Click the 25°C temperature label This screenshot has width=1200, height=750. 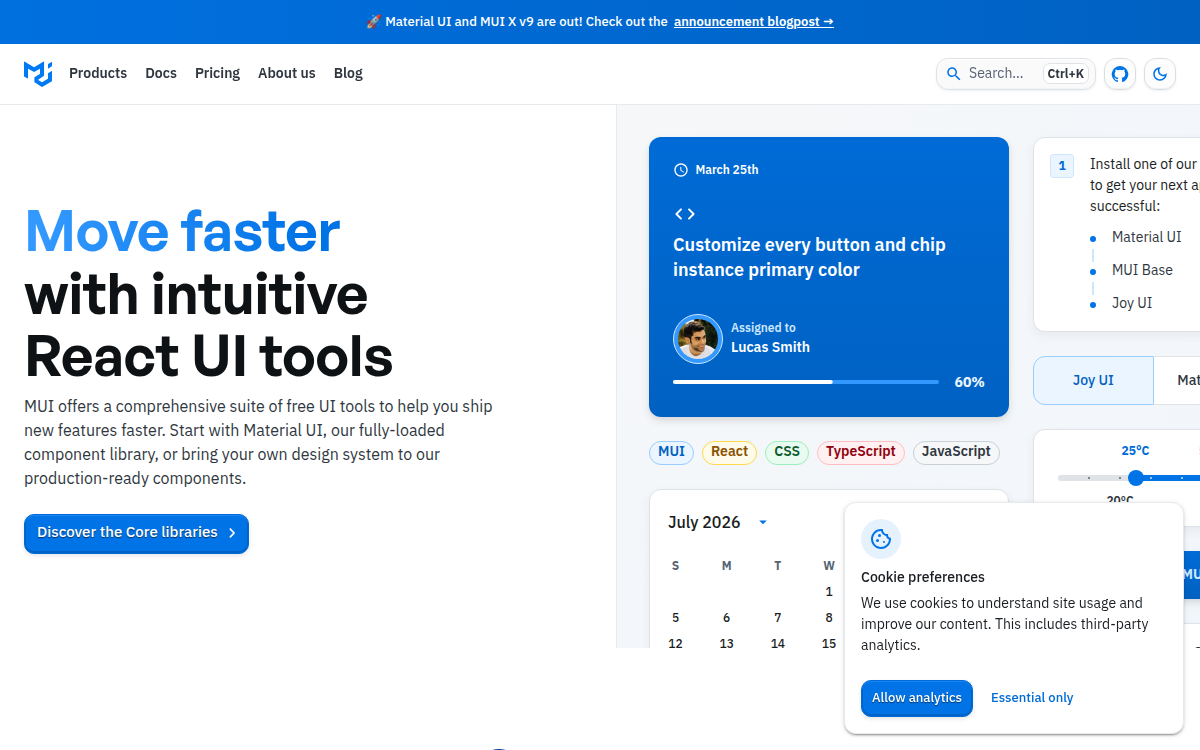1135,451
